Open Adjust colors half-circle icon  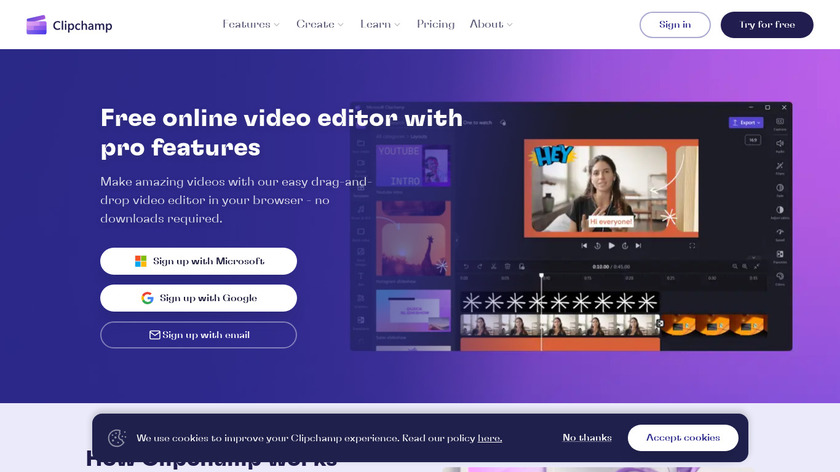[x=779, y=210]
